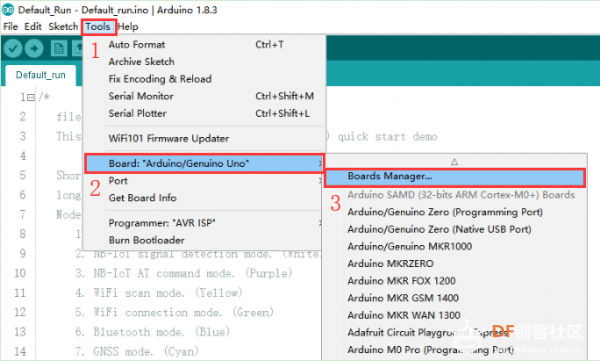Select Adafruit Circuit Playground Express board
This screenshot has height=361, width=600.
pos(455,333)
